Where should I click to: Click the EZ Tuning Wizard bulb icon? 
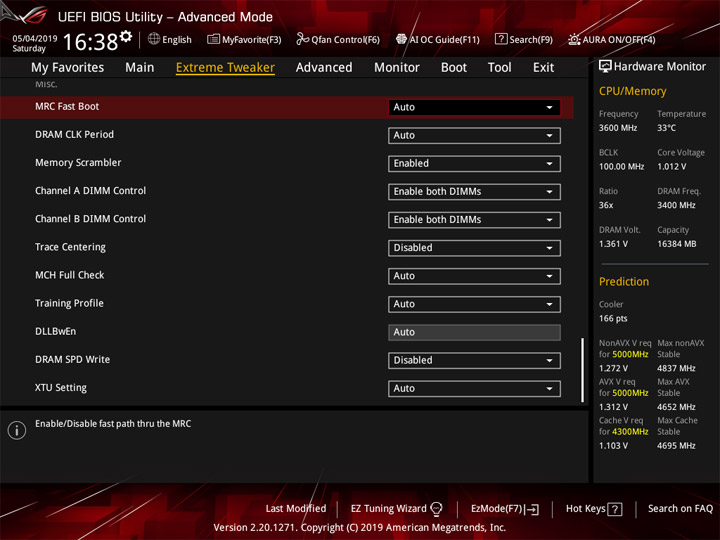click(x=436, y=509)
